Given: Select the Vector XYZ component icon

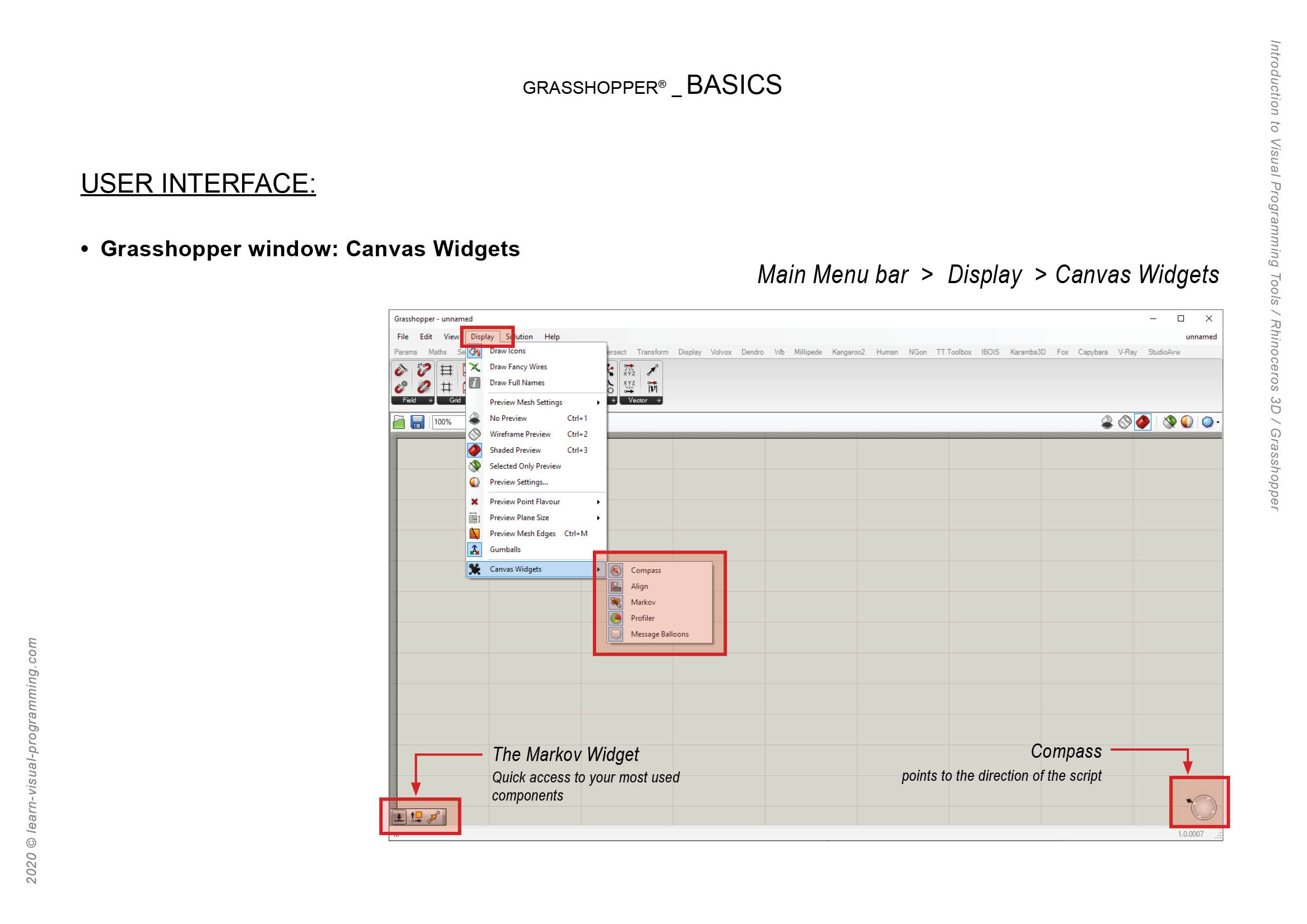Looking at the screenshot, I should click(629, 371).
